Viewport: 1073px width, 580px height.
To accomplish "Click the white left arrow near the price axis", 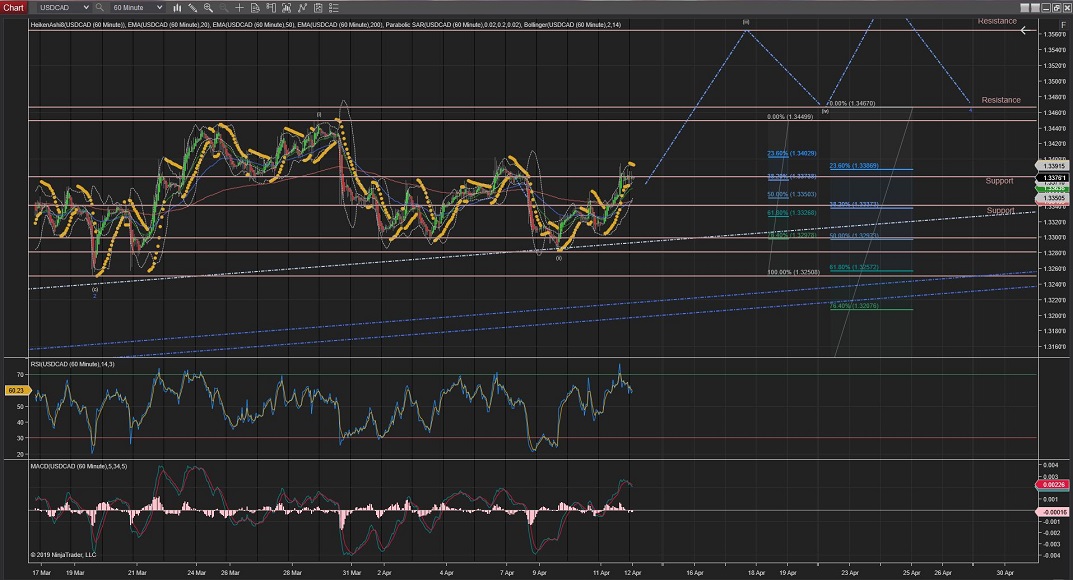I will pos(1024,31).
